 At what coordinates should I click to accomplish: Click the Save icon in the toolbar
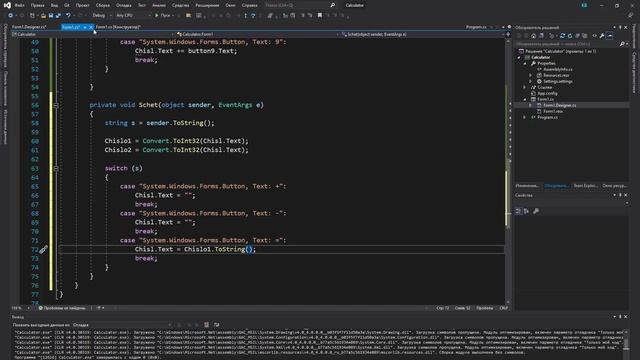click(x=51, y=15)
